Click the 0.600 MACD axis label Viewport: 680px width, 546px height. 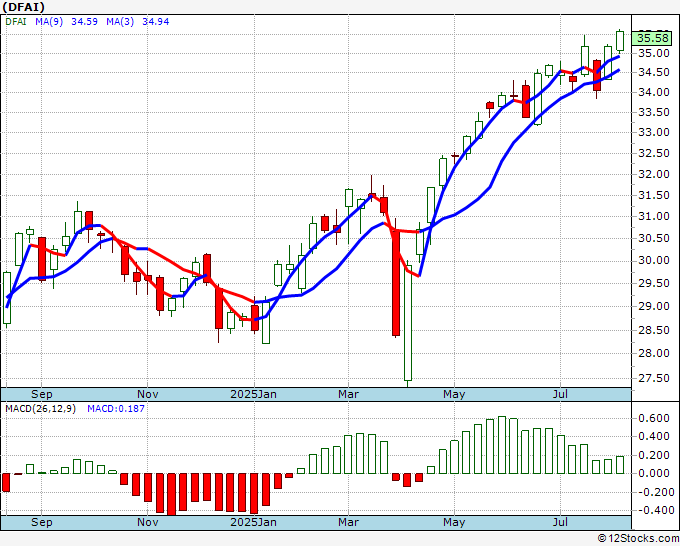coord(654,418)
